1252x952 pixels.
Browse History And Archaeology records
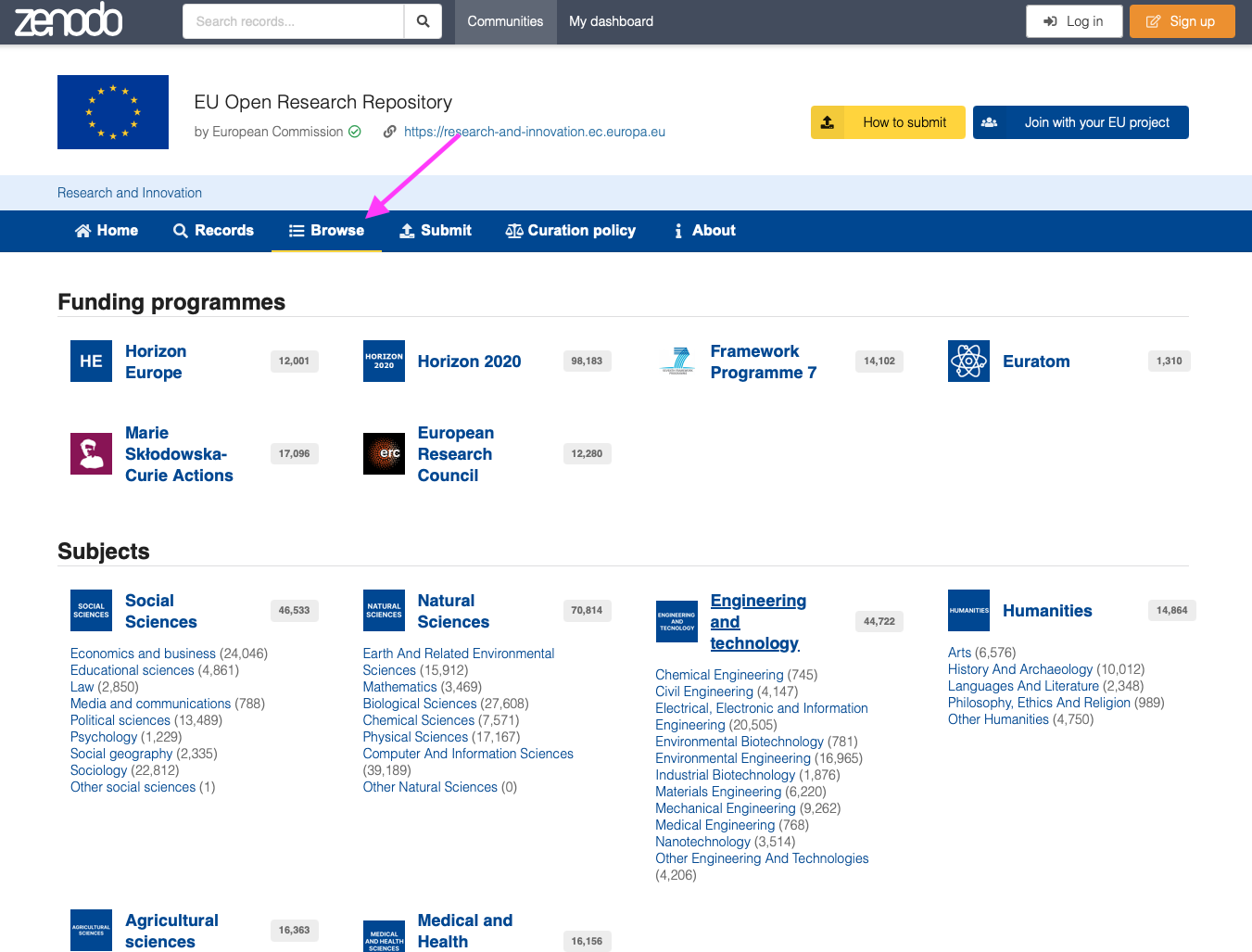coord(1020,669)
